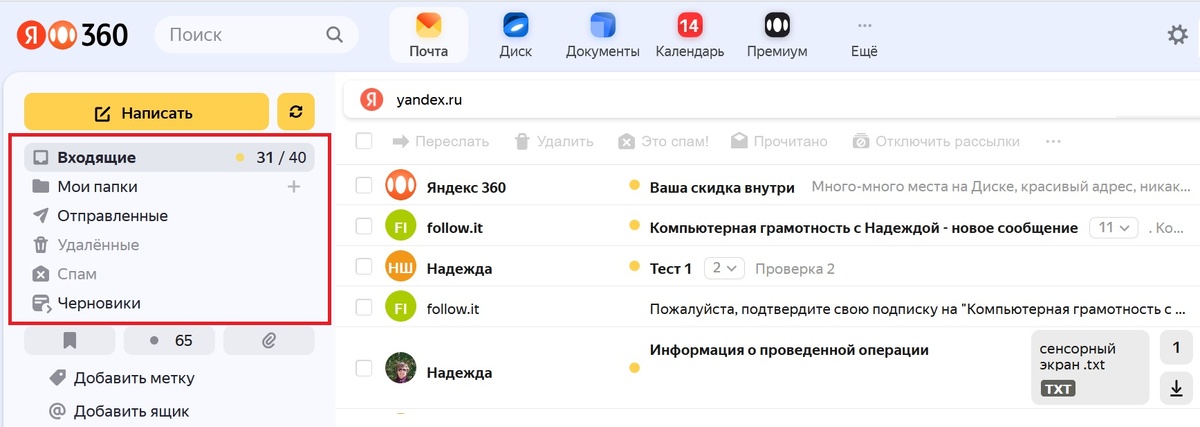Click Это спам! toolbar button
The image size is (1200, 427).
click(x=663, y=141)
